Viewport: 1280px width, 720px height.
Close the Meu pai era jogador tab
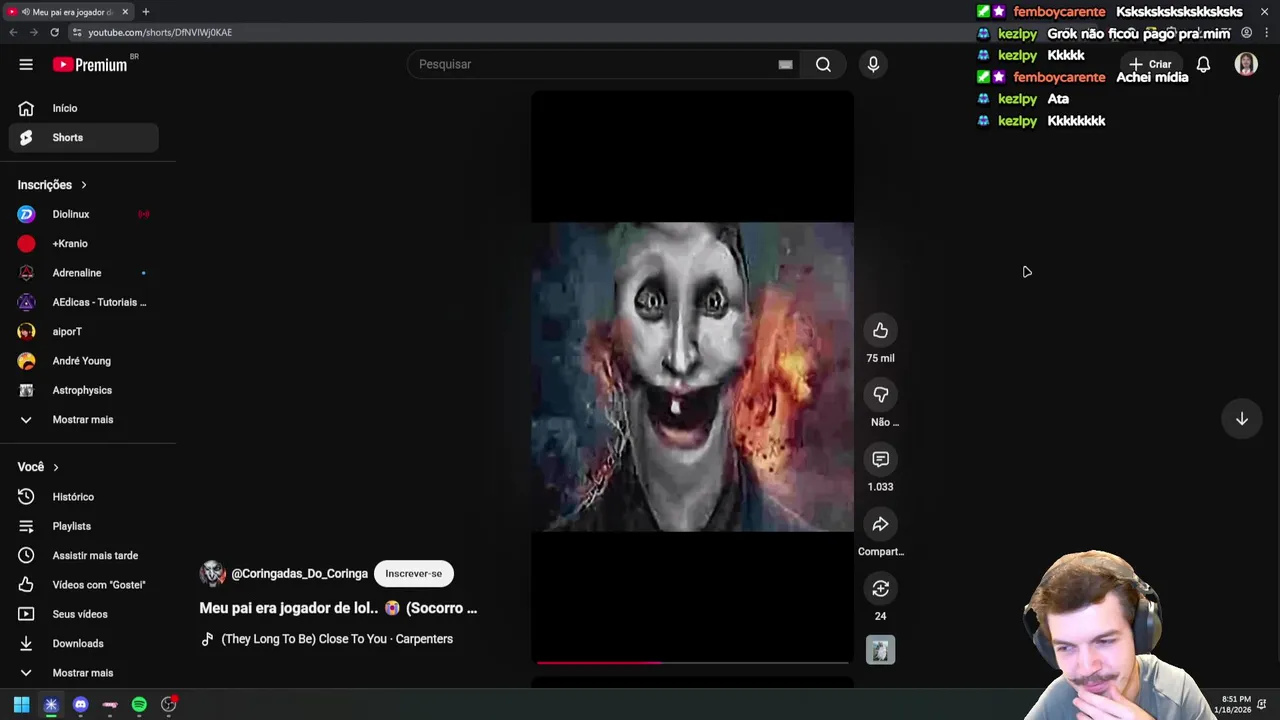click(x=125, y=12)
